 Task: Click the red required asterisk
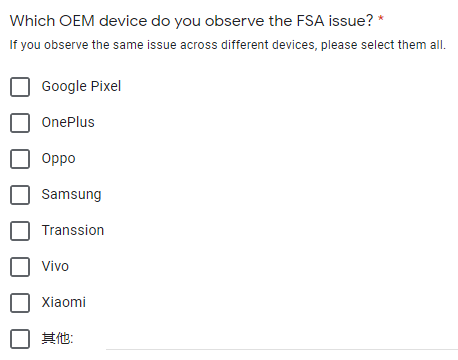click(381, 18)
